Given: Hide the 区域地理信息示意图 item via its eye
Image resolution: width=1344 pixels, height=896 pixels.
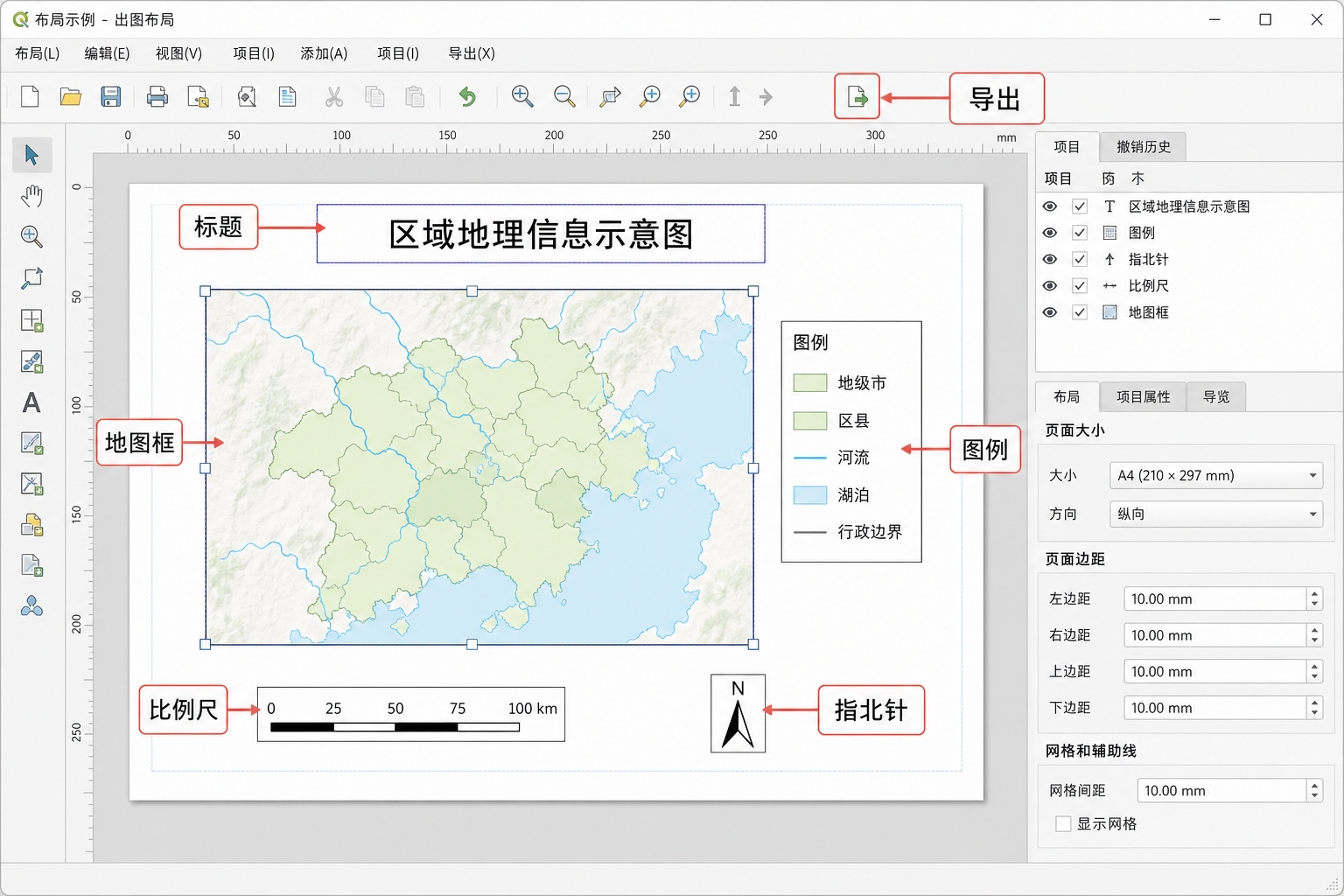Looking at the screenshot, I should pos(1050,206).
